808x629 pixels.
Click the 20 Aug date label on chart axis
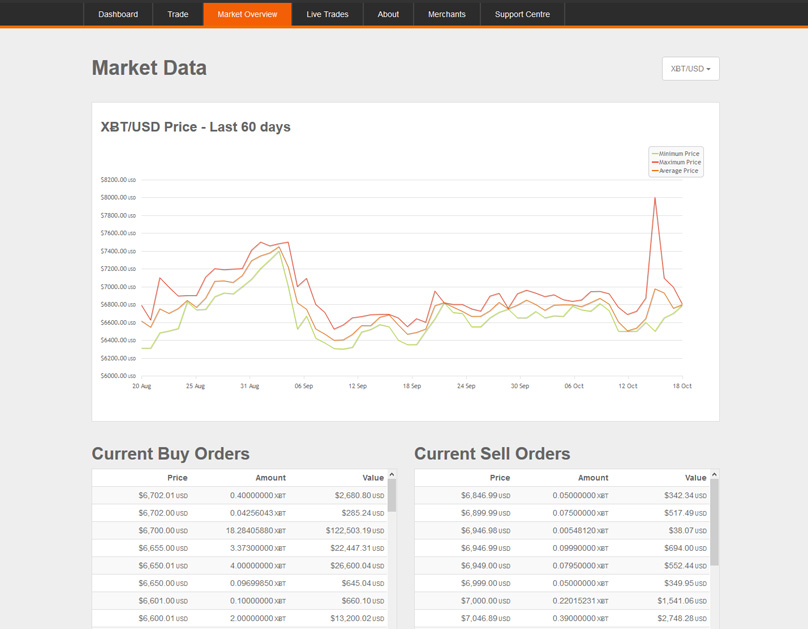pyautogui.click(x=142, y=386)
